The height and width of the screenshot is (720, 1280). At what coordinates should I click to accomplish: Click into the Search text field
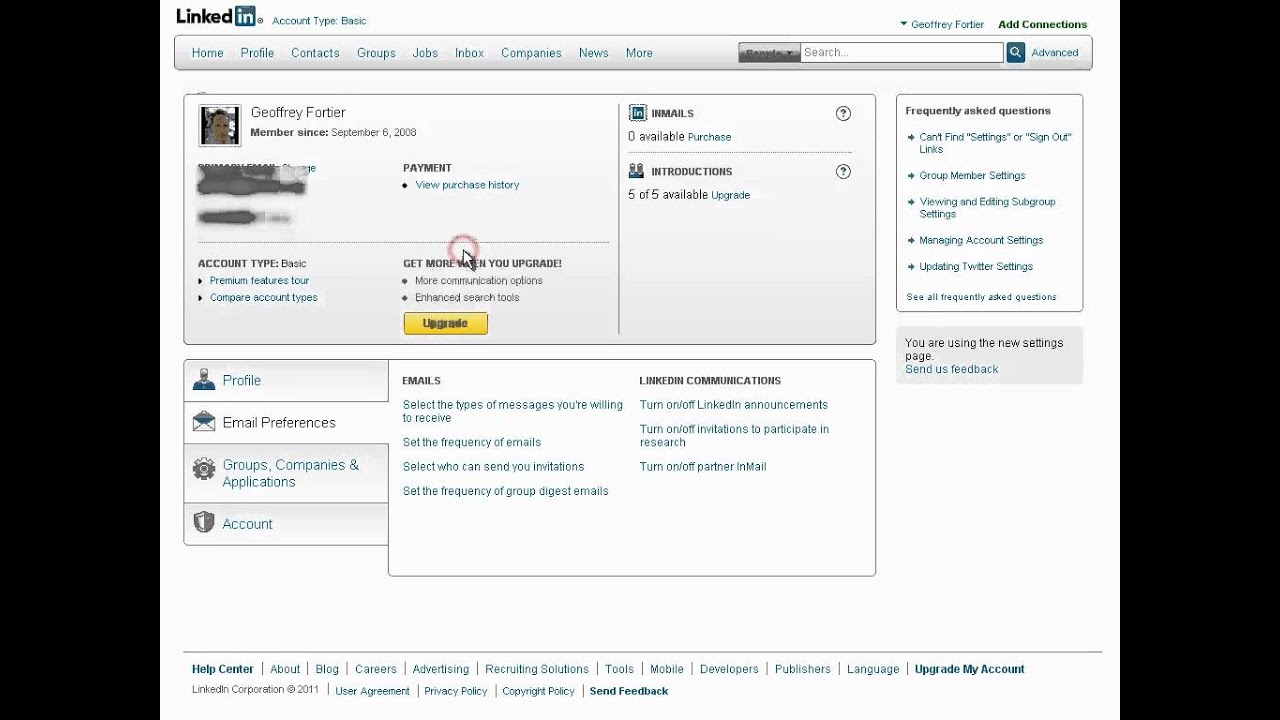902,52
